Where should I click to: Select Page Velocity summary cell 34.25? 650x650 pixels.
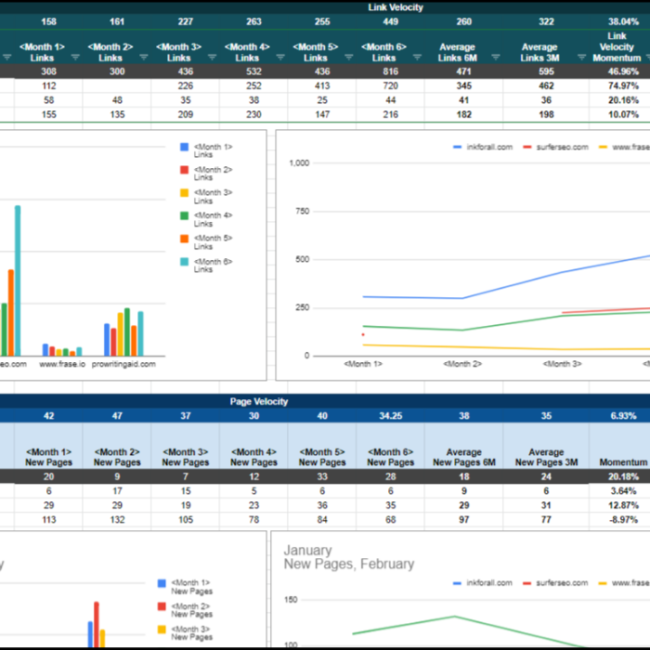(390, 416)
